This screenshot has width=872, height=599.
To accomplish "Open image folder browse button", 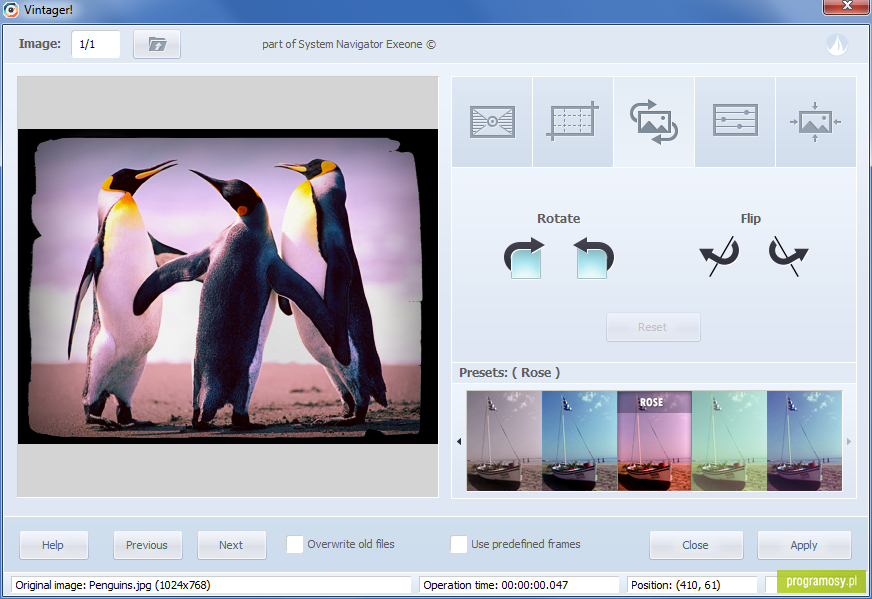I will [x=157, y=44].
